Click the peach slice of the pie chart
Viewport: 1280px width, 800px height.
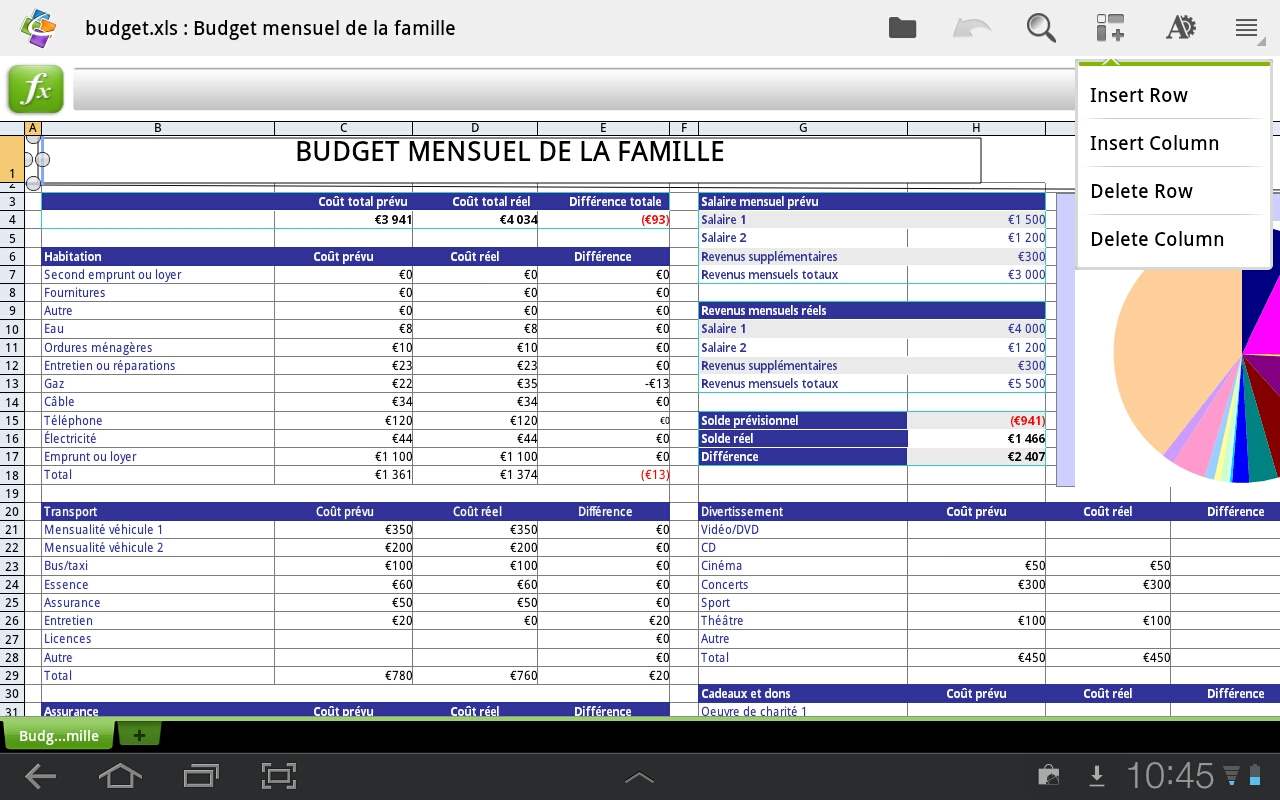[1175, 350]
